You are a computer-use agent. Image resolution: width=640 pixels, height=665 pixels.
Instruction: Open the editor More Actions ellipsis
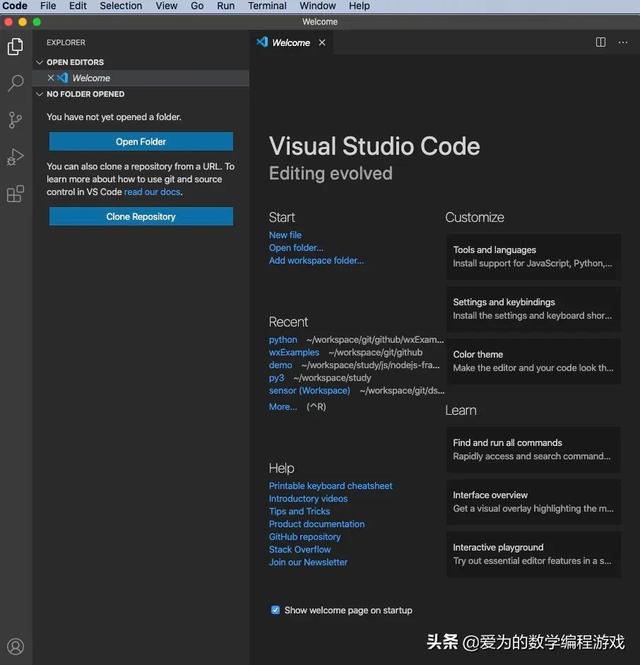click(623, 42)
